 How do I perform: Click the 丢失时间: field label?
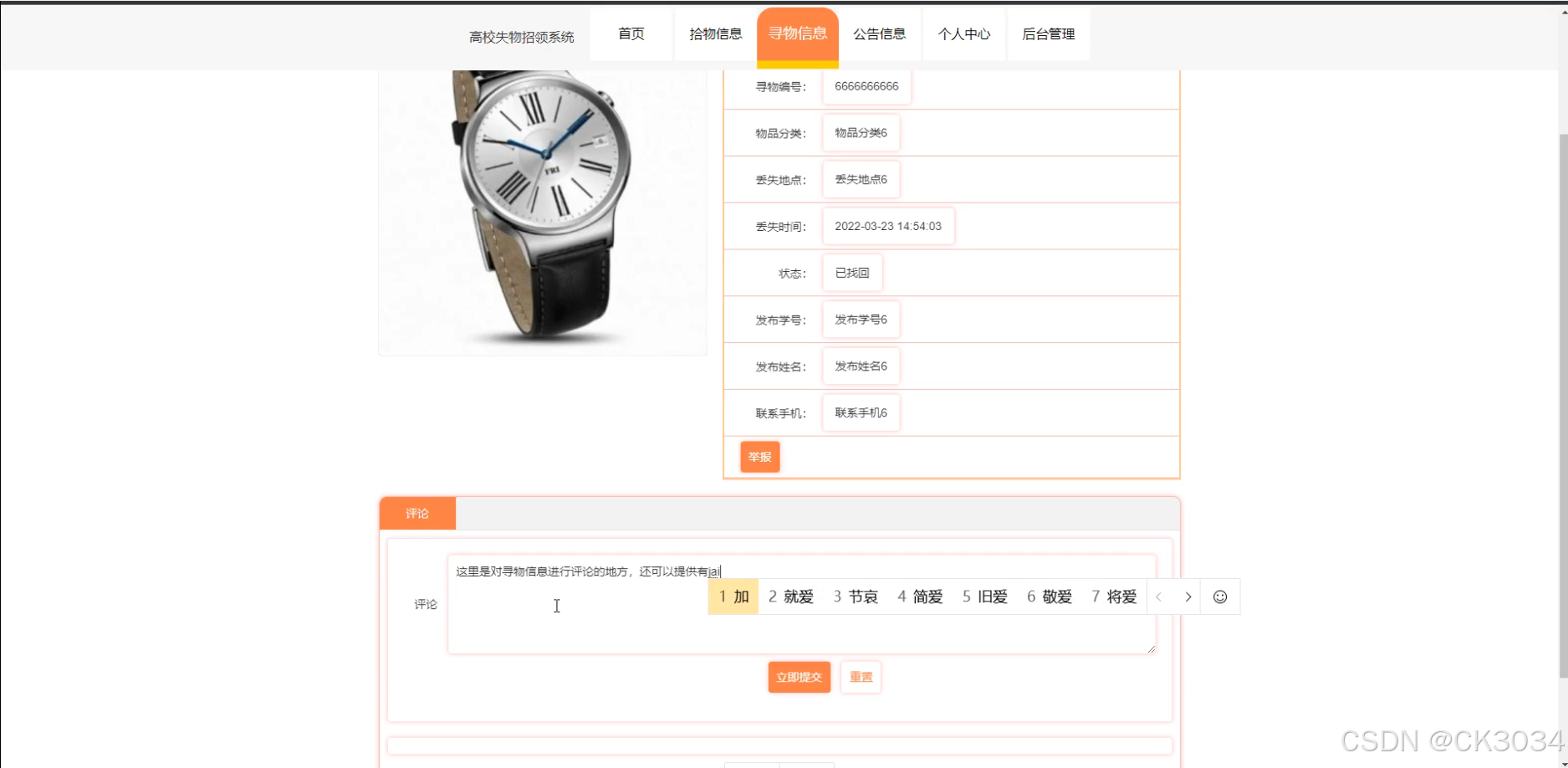(x=780, y=227)
